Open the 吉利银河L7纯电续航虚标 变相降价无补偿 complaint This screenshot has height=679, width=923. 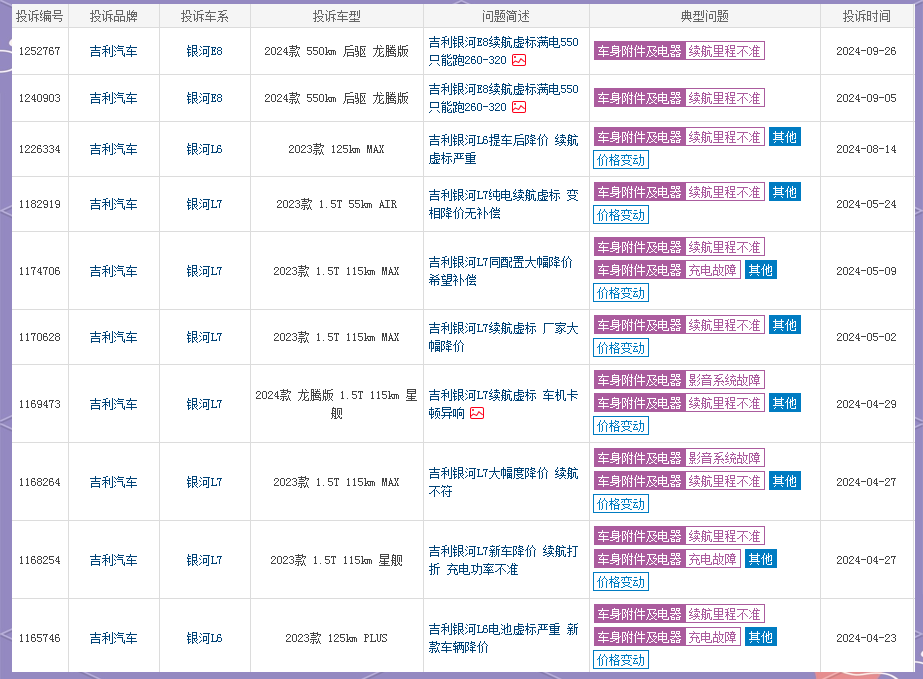(x=503, y=204)
